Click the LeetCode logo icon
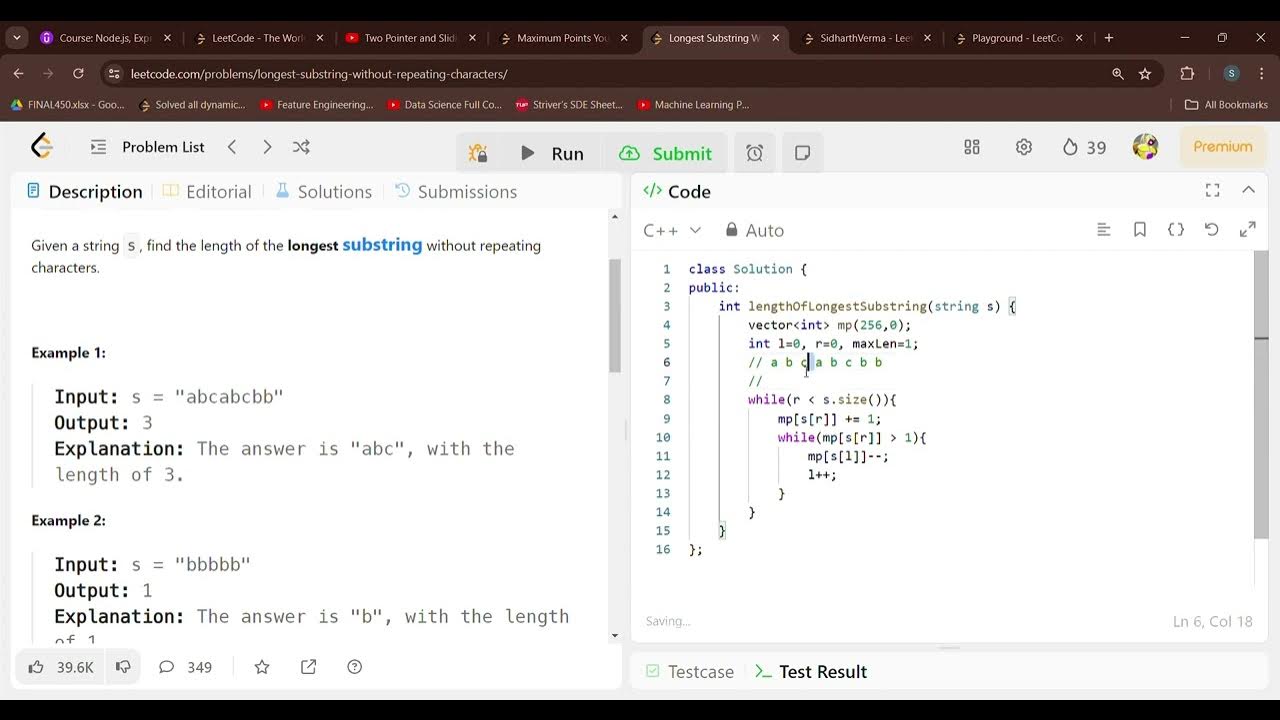Viewport: 1280px width, 720px height. (41, 147)
